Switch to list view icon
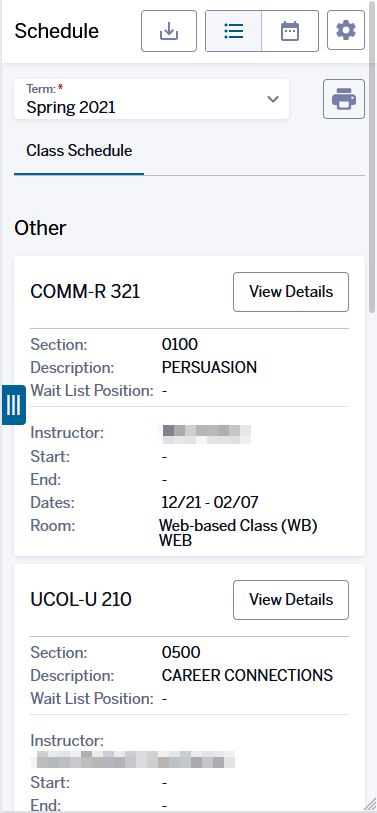The height and width of the screenshot is (813, 377). click(x=233, y=31)
